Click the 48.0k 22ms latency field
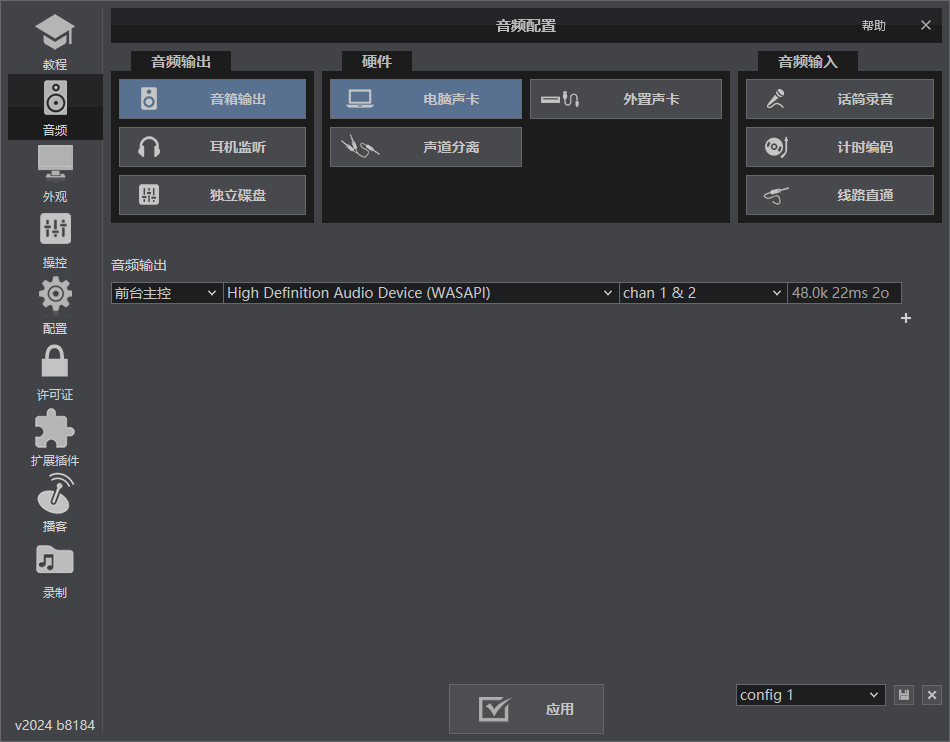The image size is (950, 742). click(x=844, y=293)
